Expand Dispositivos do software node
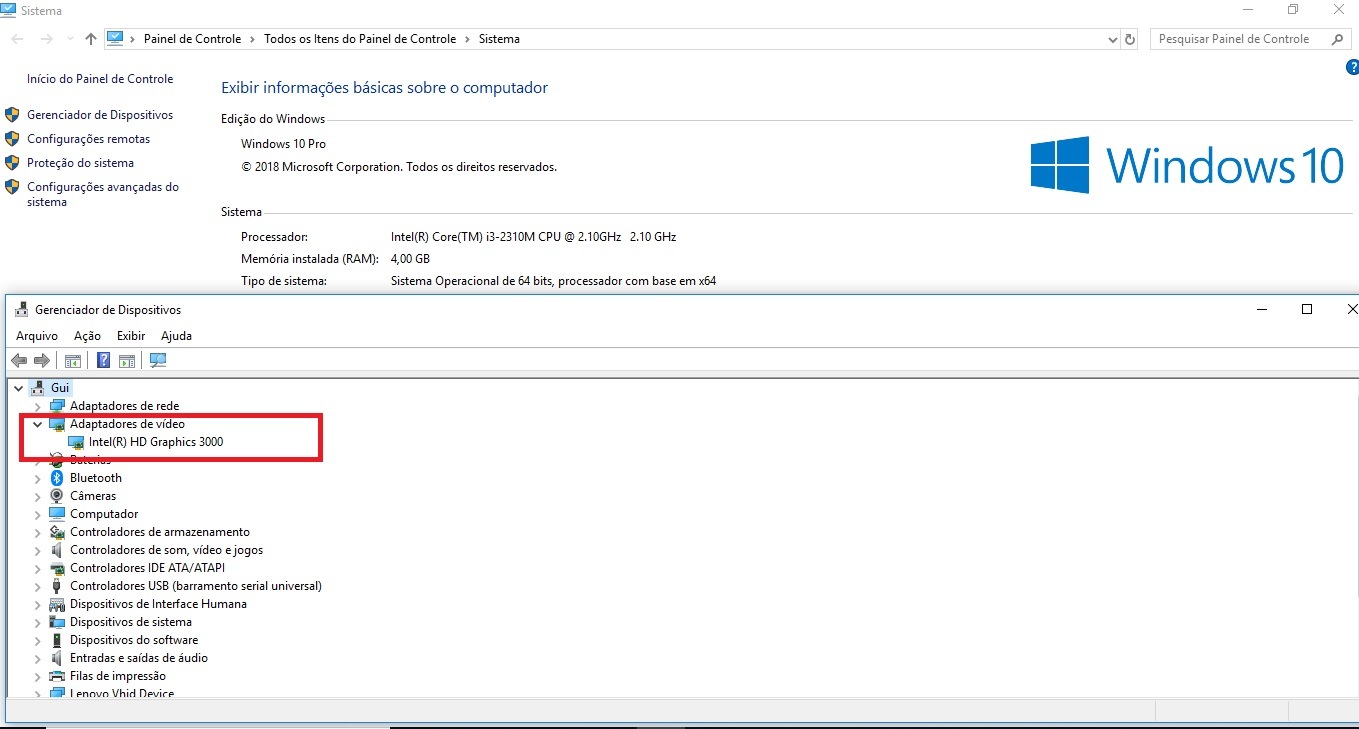 pos(38,640)
